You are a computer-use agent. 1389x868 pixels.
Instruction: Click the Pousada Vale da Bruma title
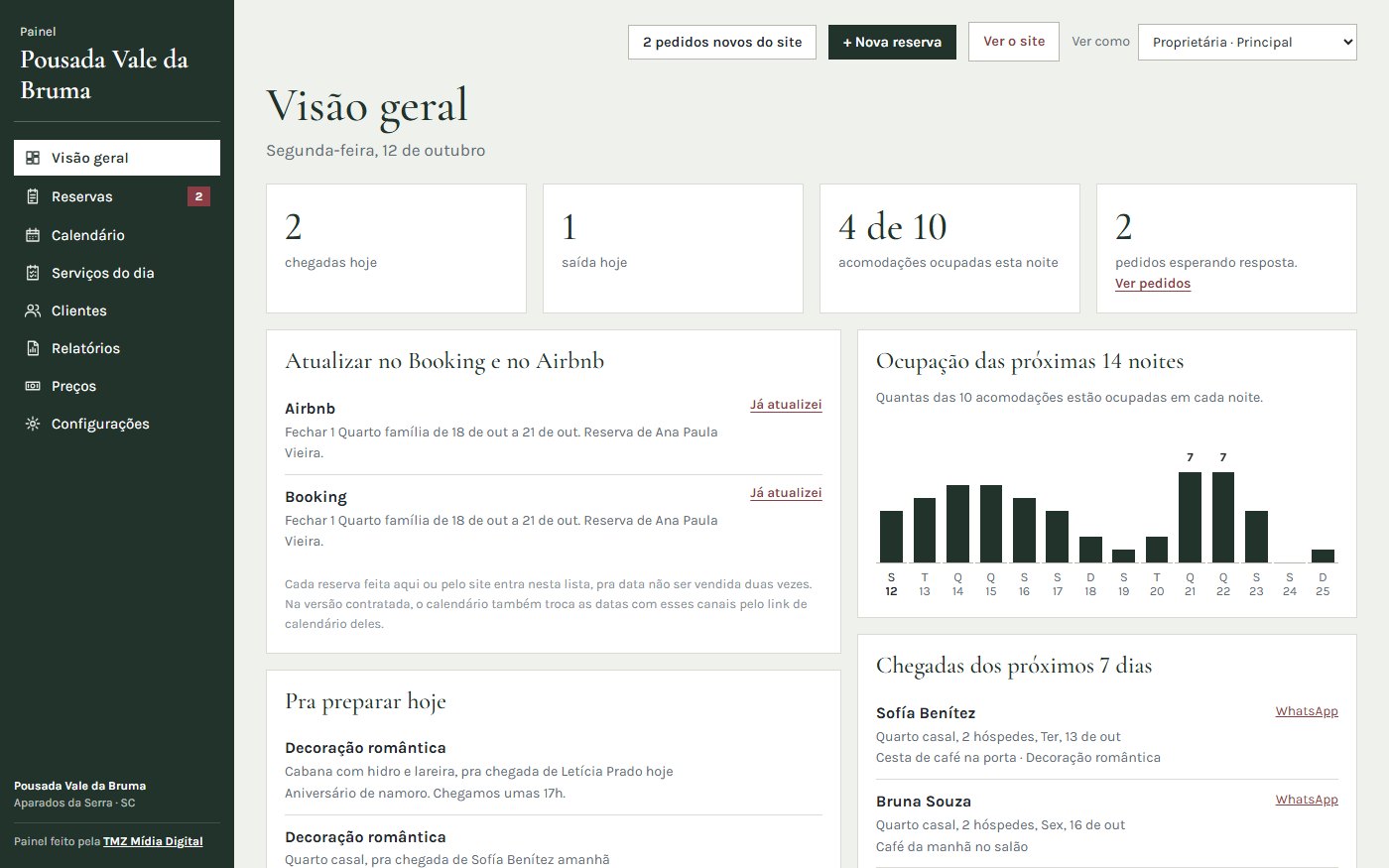(104, 74)
